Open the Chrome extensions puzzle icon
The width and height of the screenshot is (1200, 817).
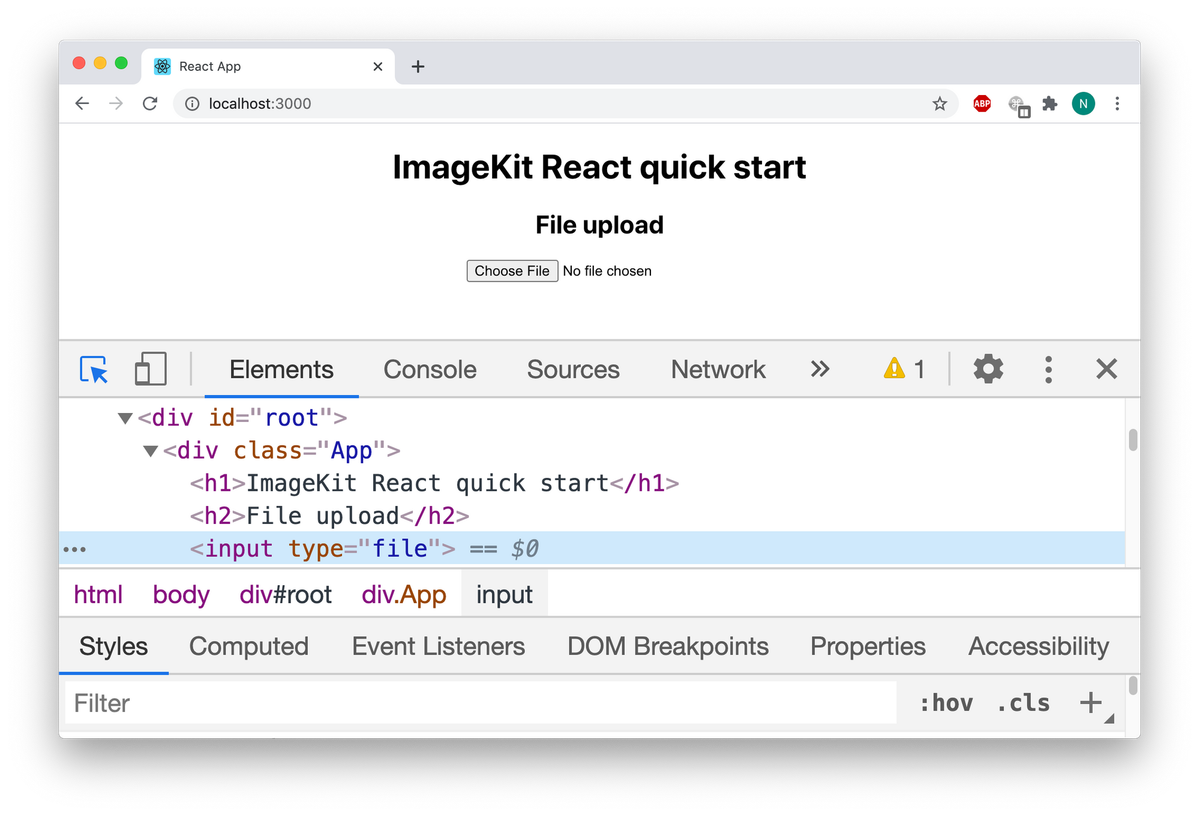click(1049, 104)
